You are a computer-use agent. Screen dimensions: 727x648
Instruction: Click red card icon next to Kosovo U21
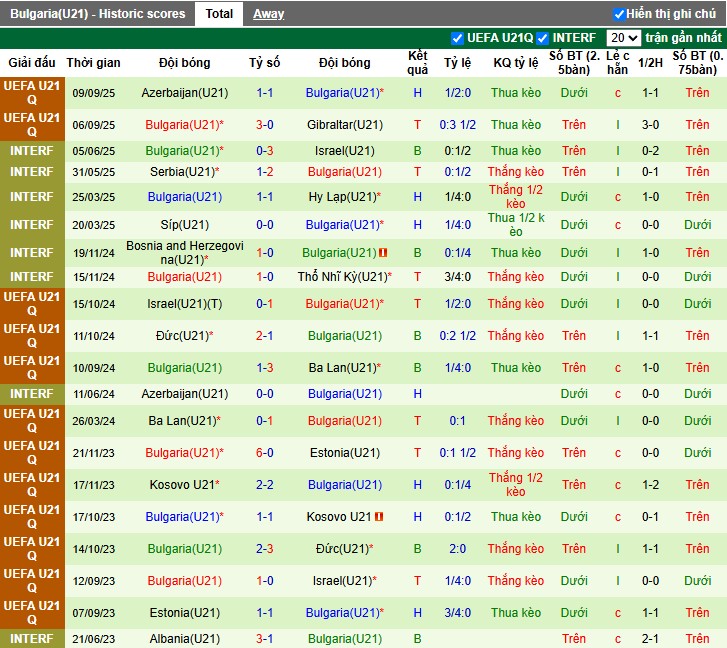click(x=379, y=517)
